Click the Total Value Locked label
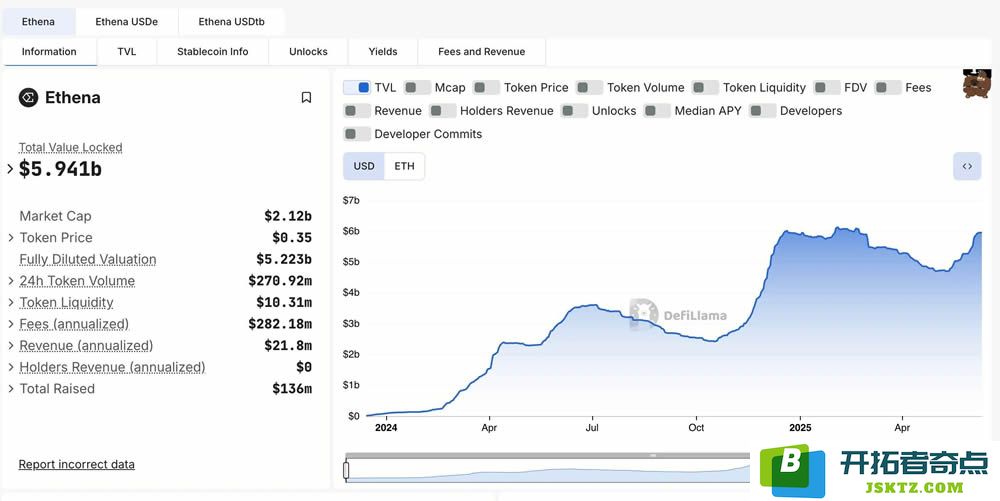 [71, 147]
